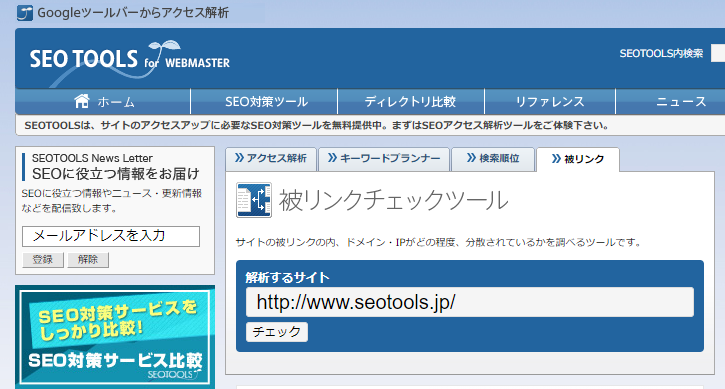Click the Googleツールバーからアクセス解析 title text
This screenshot has height=389, width=725.
point(133,13)
